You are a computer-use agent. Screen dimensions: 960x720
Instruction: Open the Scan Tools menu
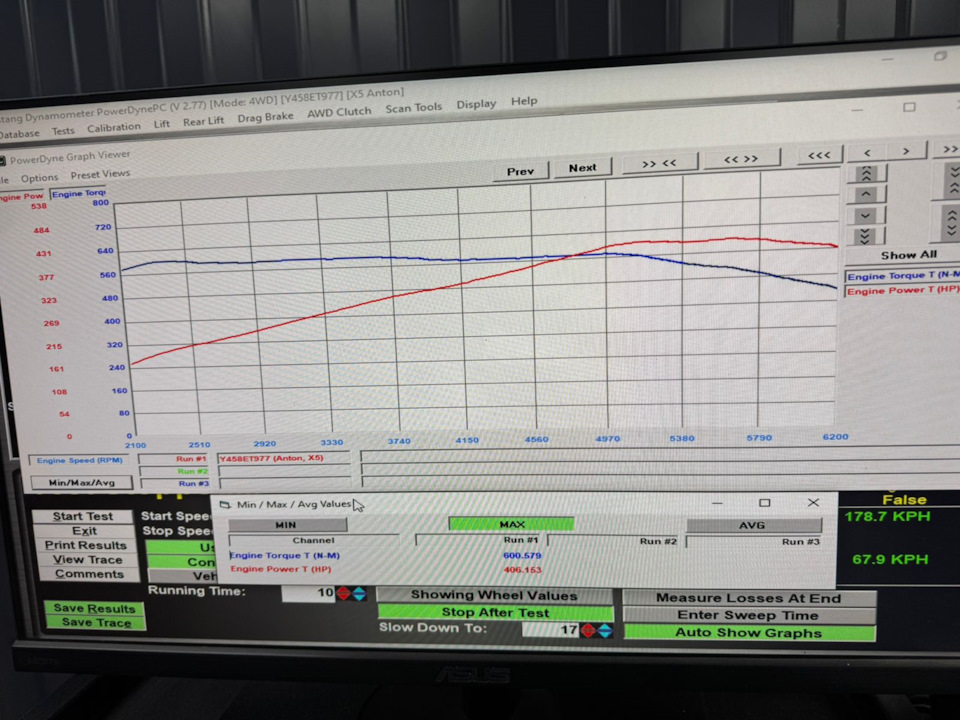click(x=413, y=108)
